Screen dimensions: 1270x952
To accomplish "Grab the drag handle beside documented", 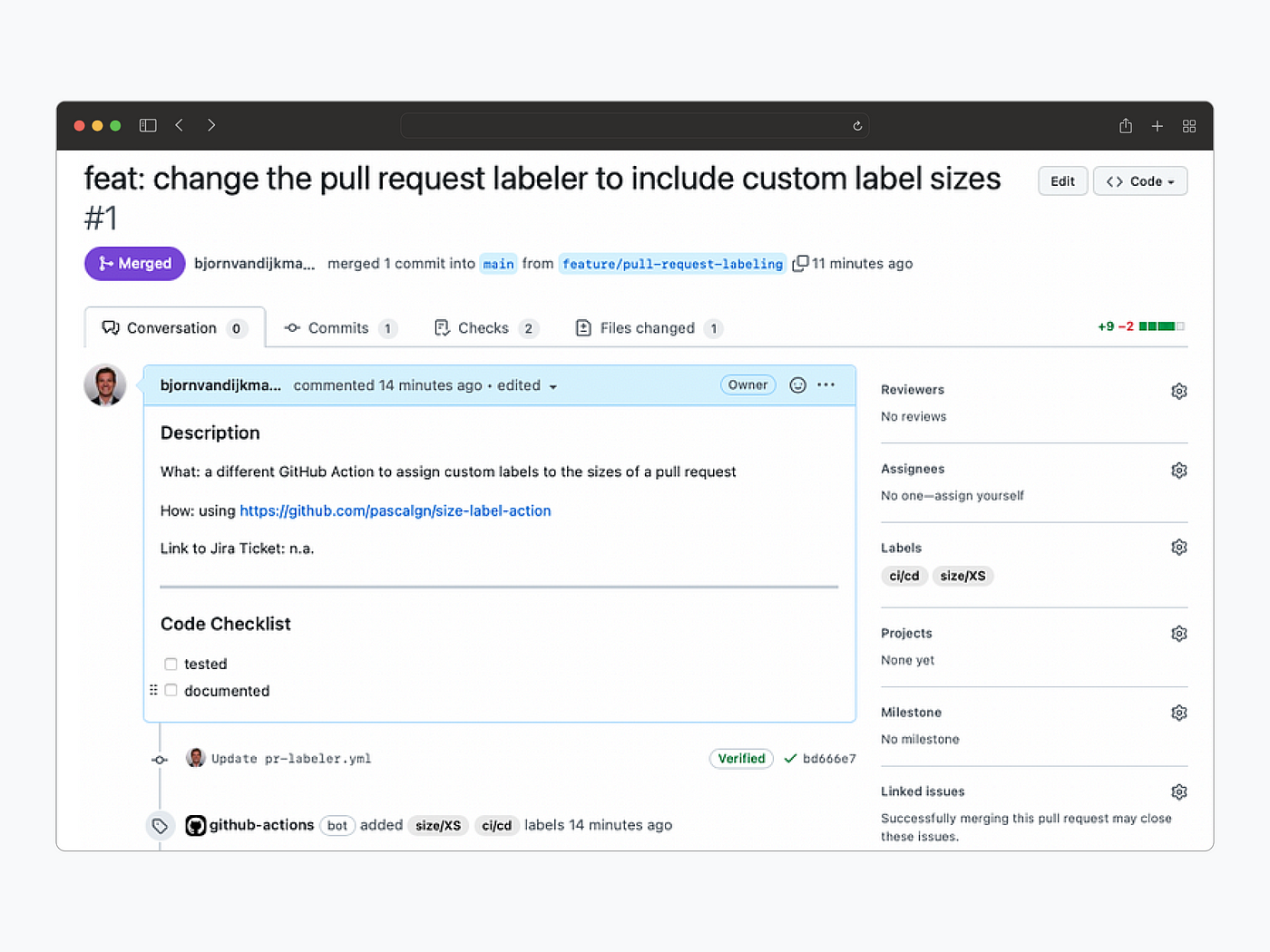I will [153, 690].
